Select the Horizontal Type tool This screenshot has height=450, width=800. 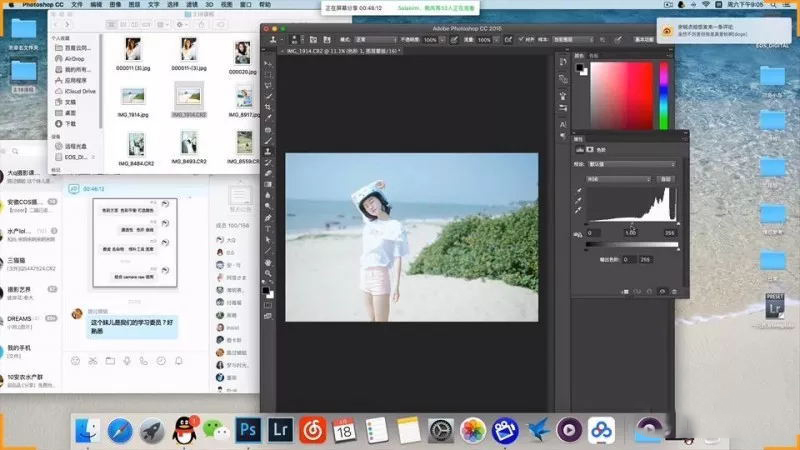click(x=268, y=229)
